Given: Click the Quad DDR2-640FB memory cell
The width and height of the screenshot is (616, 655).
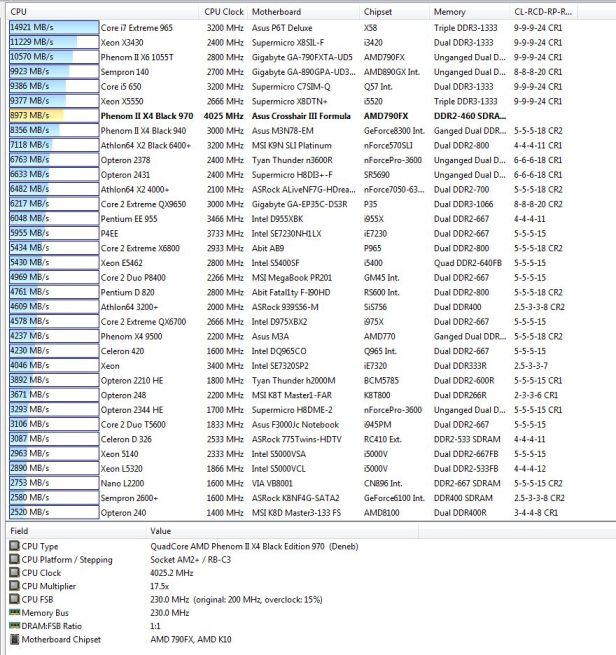Looking at the screenshot, I should [x=468, y=263].
